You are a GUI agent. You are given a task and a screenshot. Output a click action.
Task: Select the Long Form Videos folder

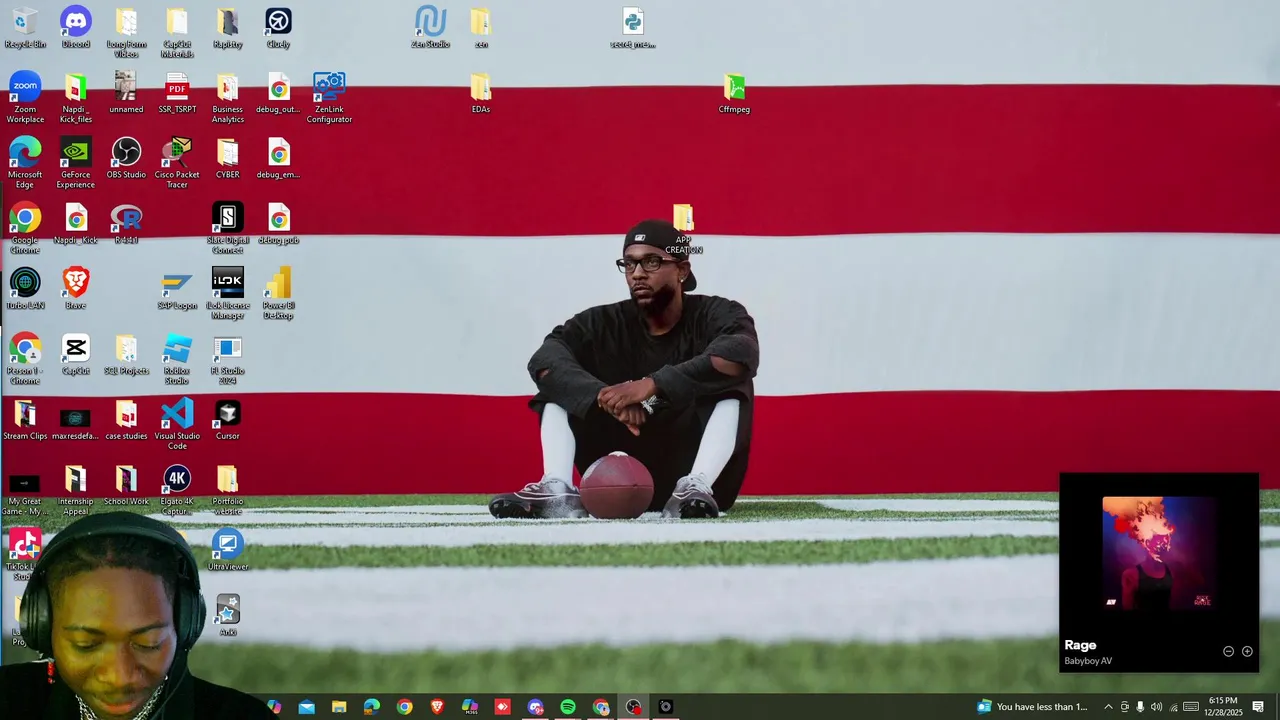pos(126,33)
